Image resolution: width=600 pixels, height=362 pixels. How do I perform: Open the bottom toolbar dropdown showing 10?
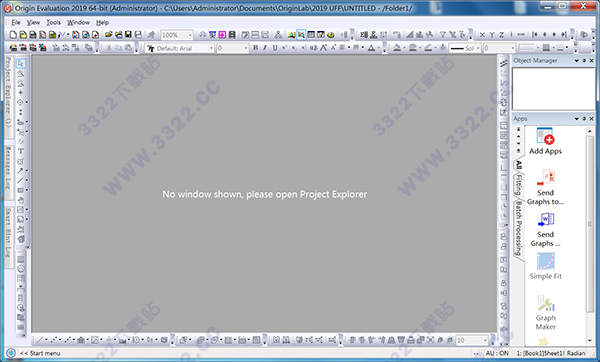coord(485,340)
